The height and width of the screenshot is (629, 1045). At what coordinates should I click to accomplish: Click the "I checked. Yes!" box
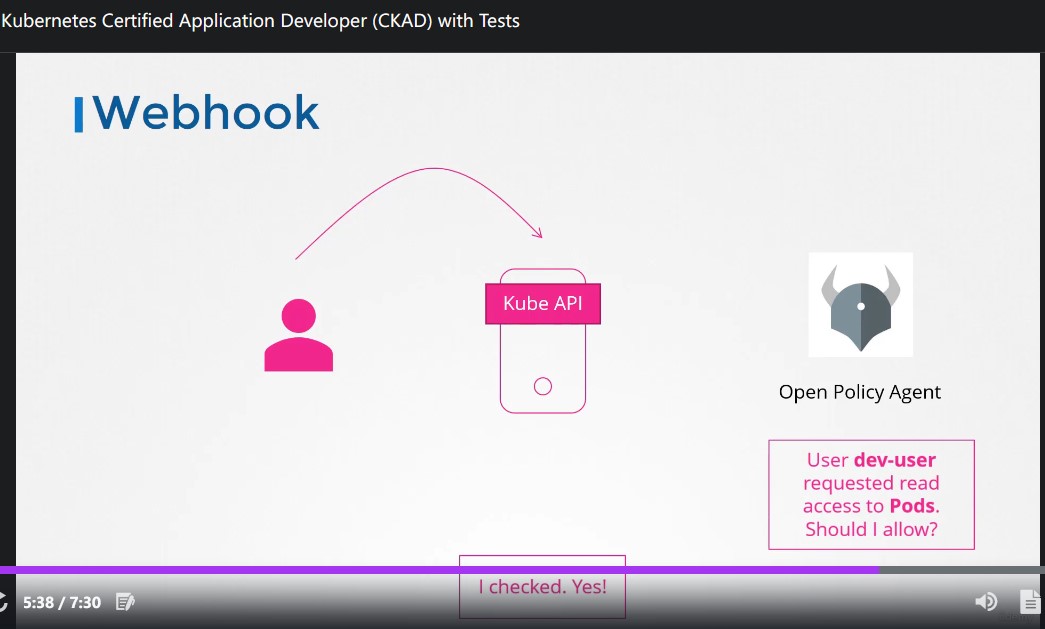(x=542, y=586)
